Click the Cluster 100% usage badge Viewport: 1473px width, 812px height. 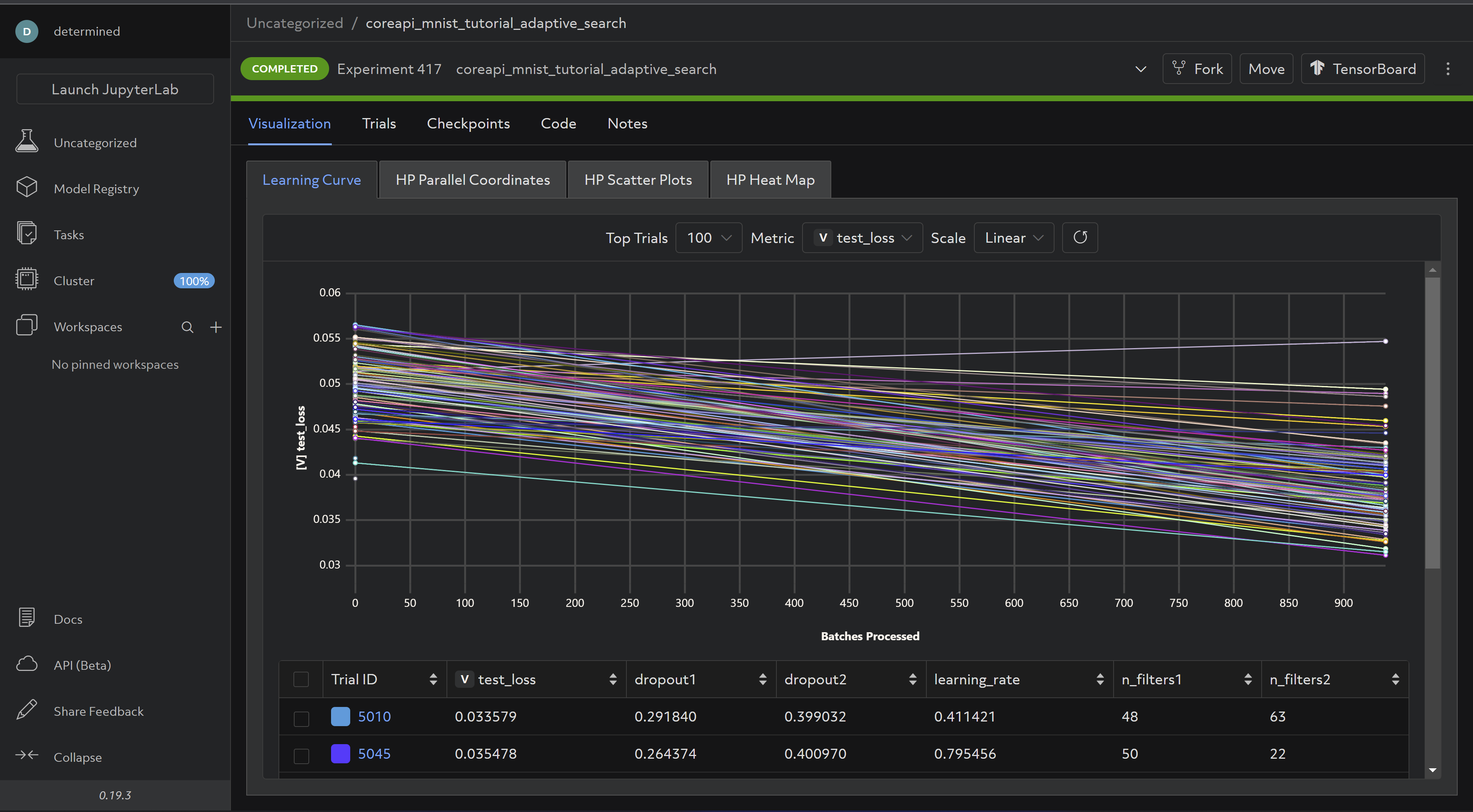(x=194, y=281)
